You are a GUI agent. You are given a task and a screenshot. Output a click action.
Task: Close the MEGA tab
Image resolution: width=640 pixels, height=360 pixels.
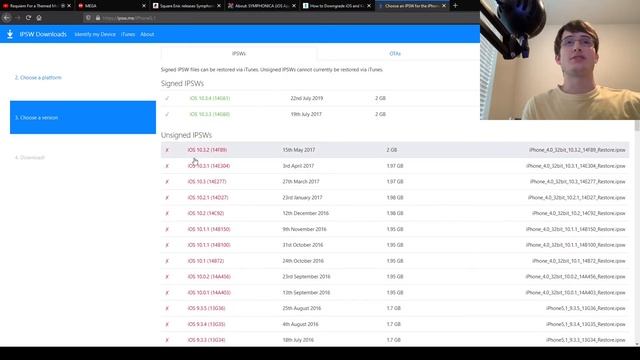coord(144,6)
